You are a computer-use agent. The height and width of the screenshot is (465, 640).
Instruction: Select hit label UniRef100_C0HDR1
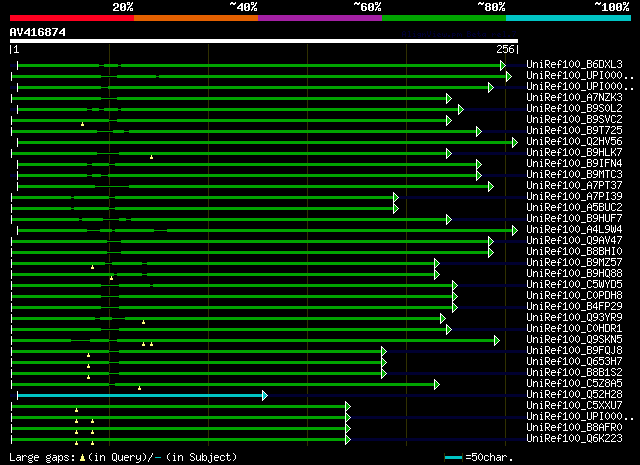pos(574,329)
